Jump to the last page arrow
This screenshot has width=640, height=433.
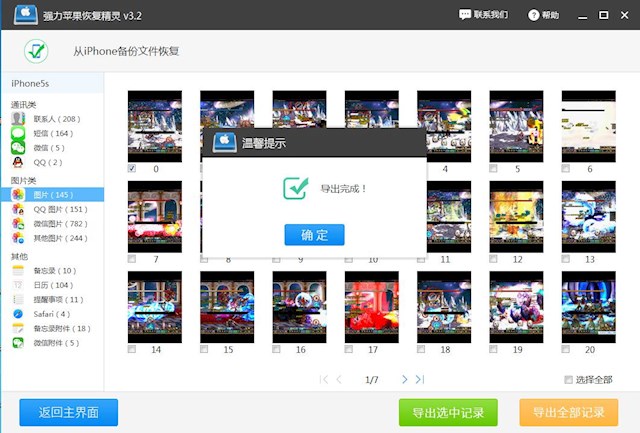(420, 380)
